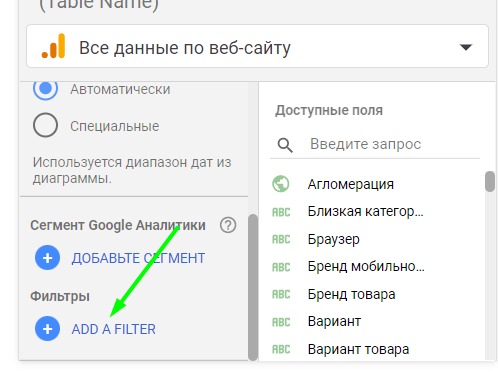The height and width of the screenshot is (373, 498).
Task: Select the Браузер field
Action: (334, 239)
